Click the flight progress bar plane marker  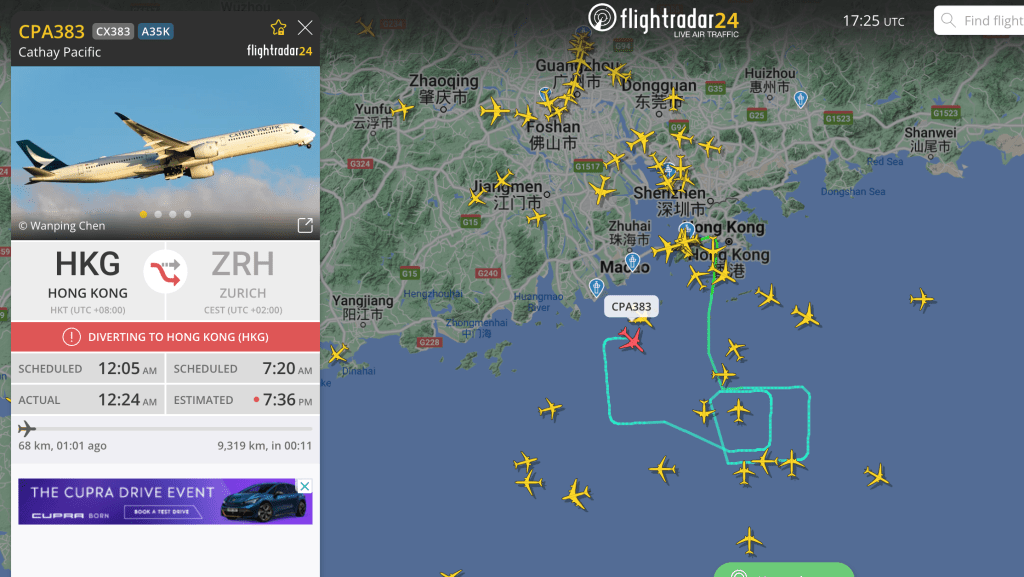point(27,429)
